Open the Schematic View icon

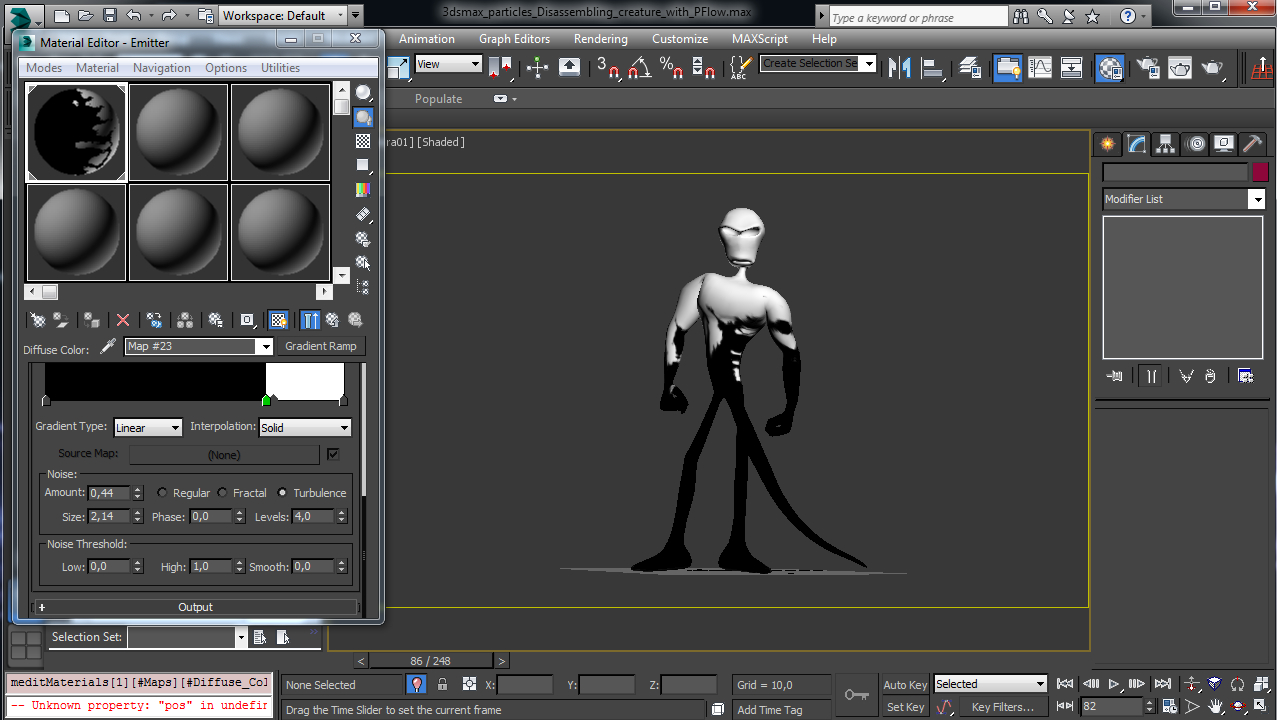pos(1072,67)
